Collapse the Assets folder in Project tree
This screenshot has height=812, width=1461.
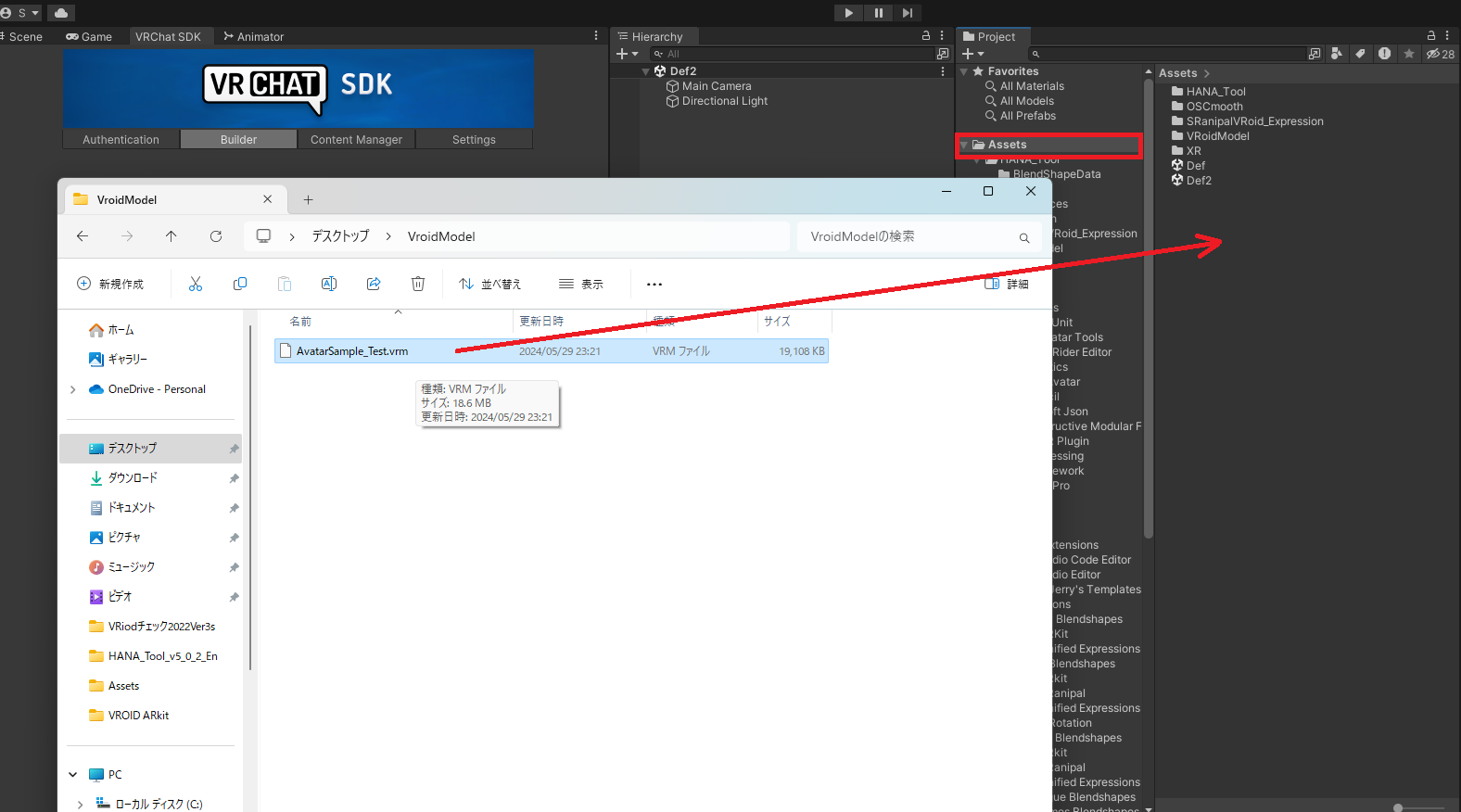964,145
